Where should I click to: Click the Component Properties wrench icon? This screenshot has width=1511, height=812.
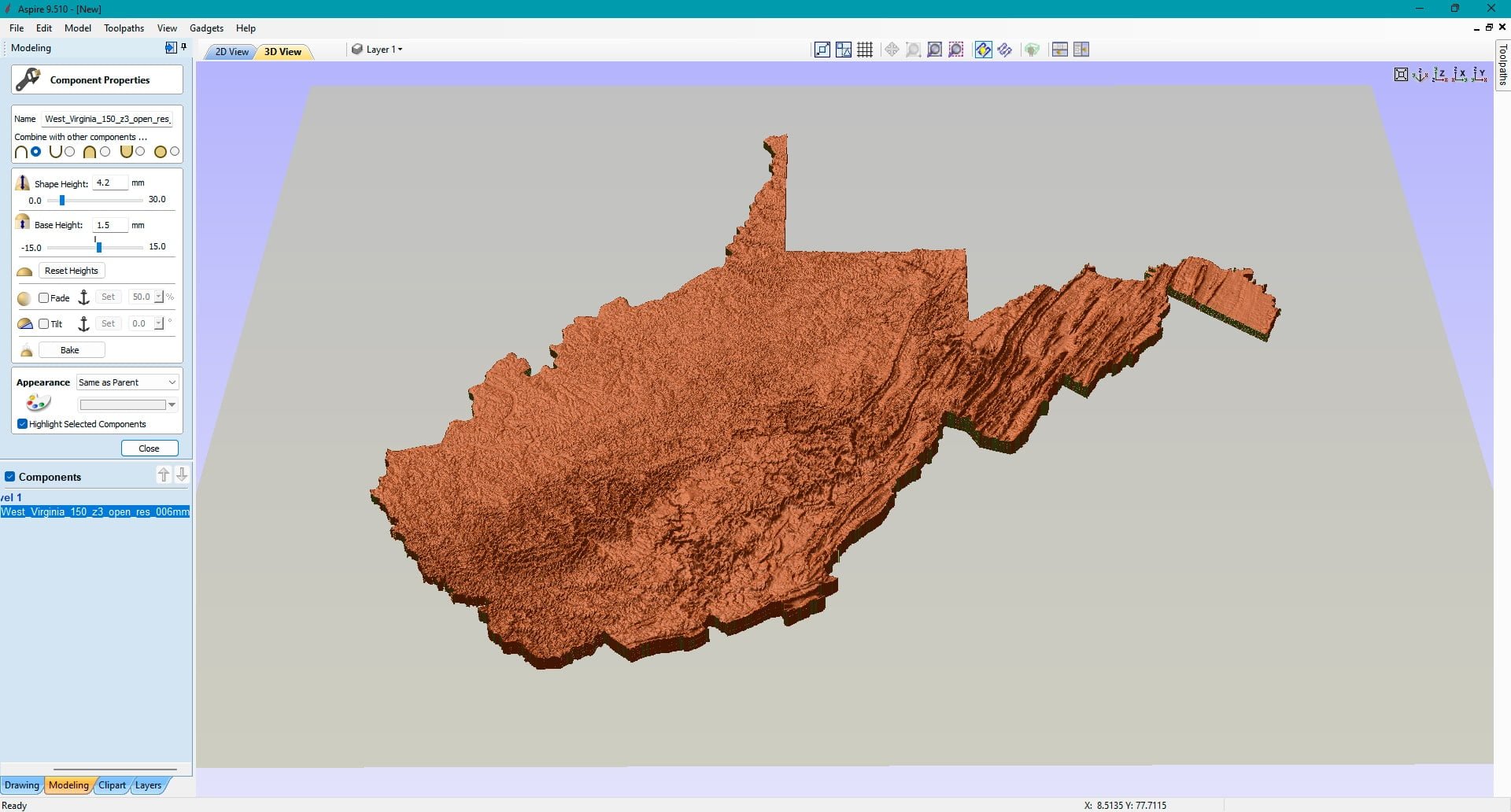point(28,79)
